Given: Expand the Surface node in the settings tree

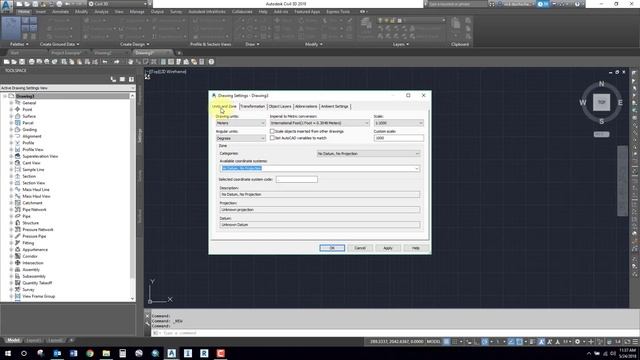Looking at the screenshot, I should pyautogui.click(x=11, y=116).
